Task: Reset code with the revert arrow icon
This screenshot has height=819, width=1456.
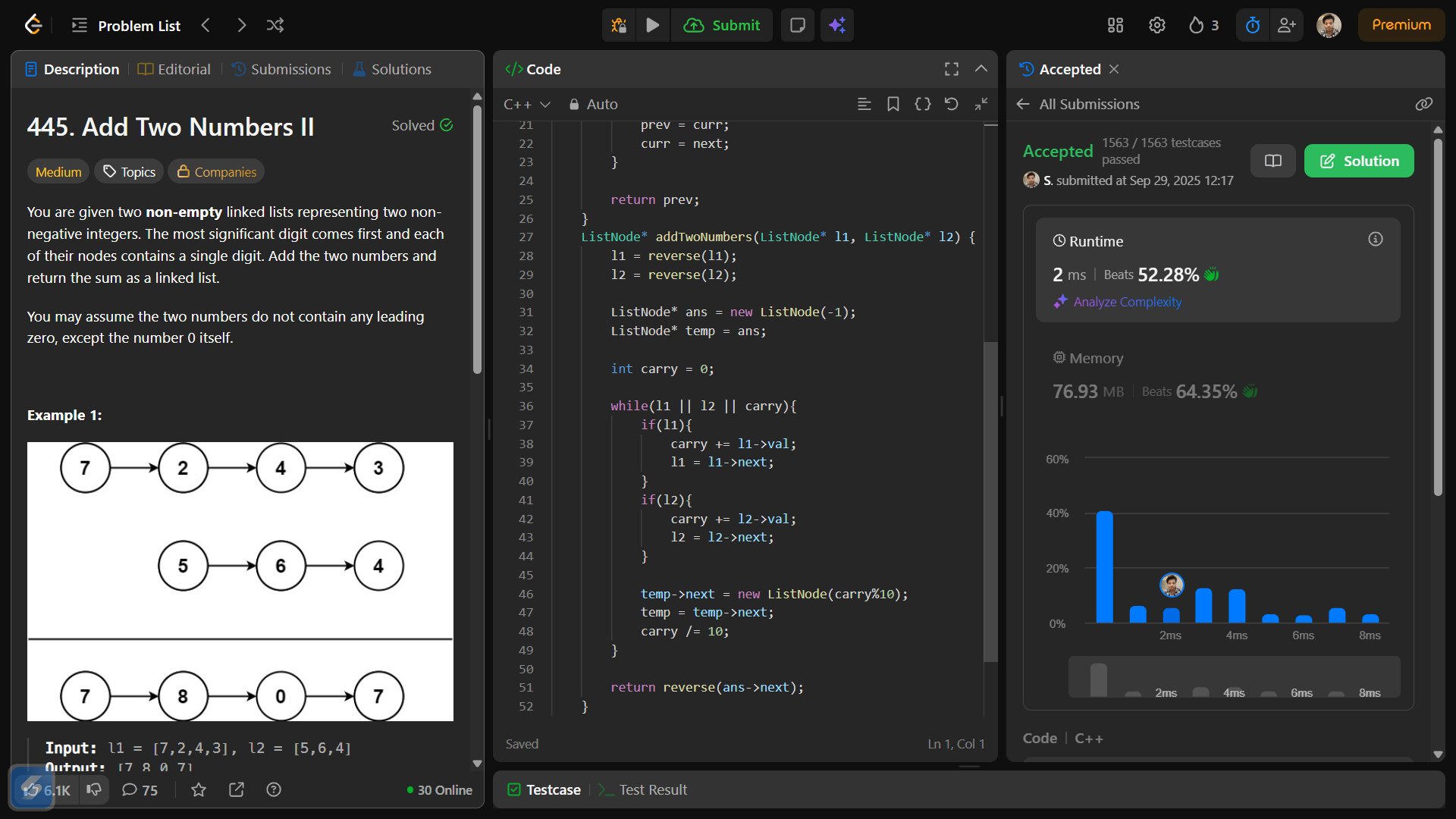Action: [952, 104]
